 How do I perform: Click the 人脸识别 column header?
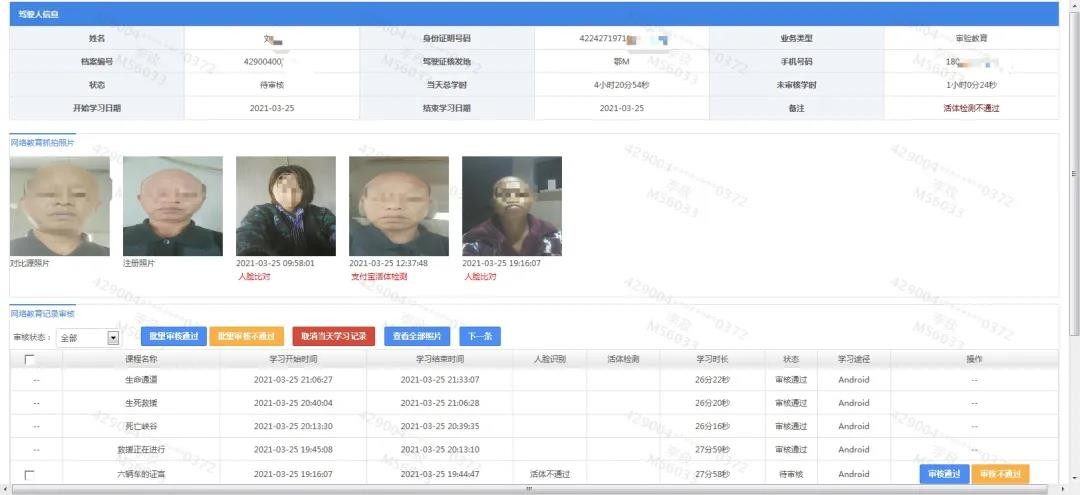(x=550, y=359)
